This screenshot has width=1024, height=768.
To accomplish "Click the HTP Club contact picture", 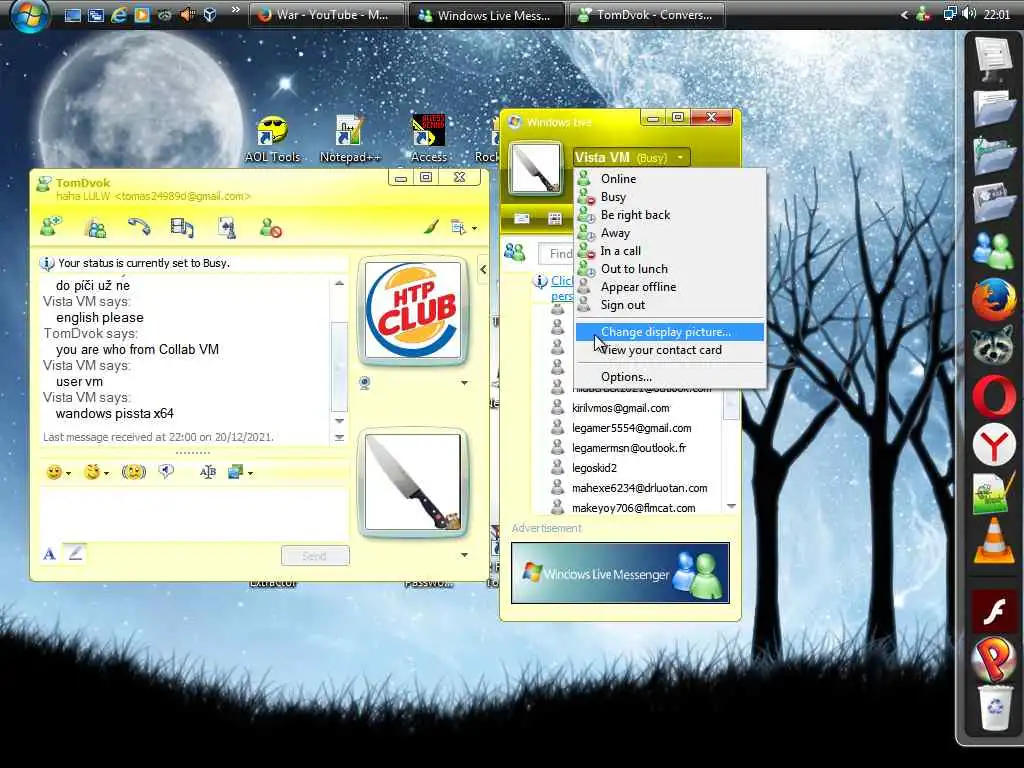I will point(413,311).
